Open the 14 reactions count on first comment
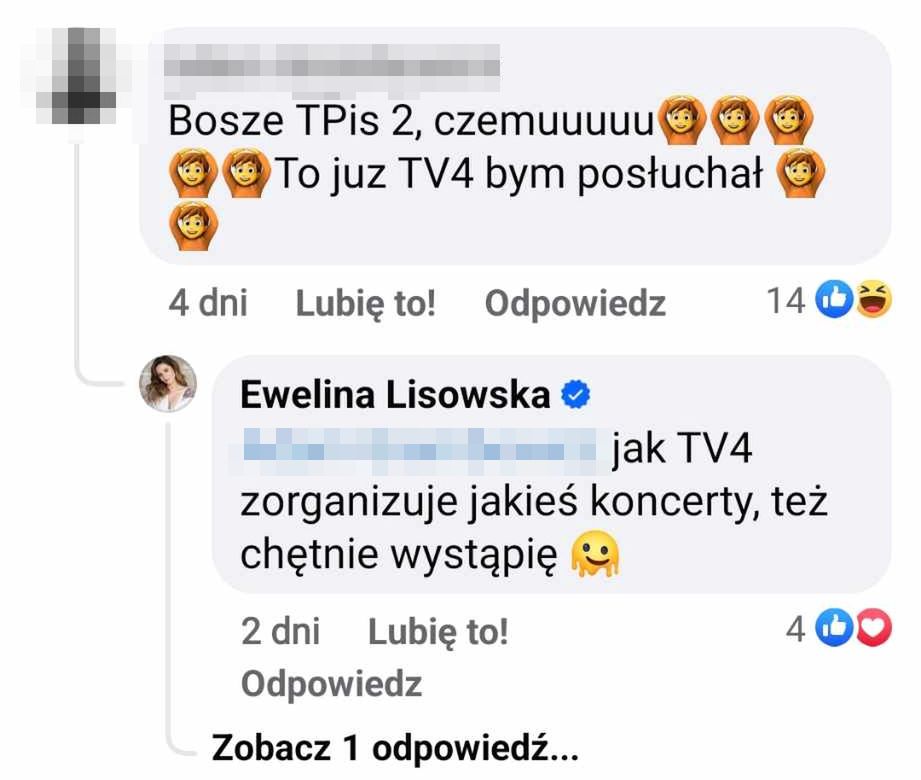 (786, 300)
